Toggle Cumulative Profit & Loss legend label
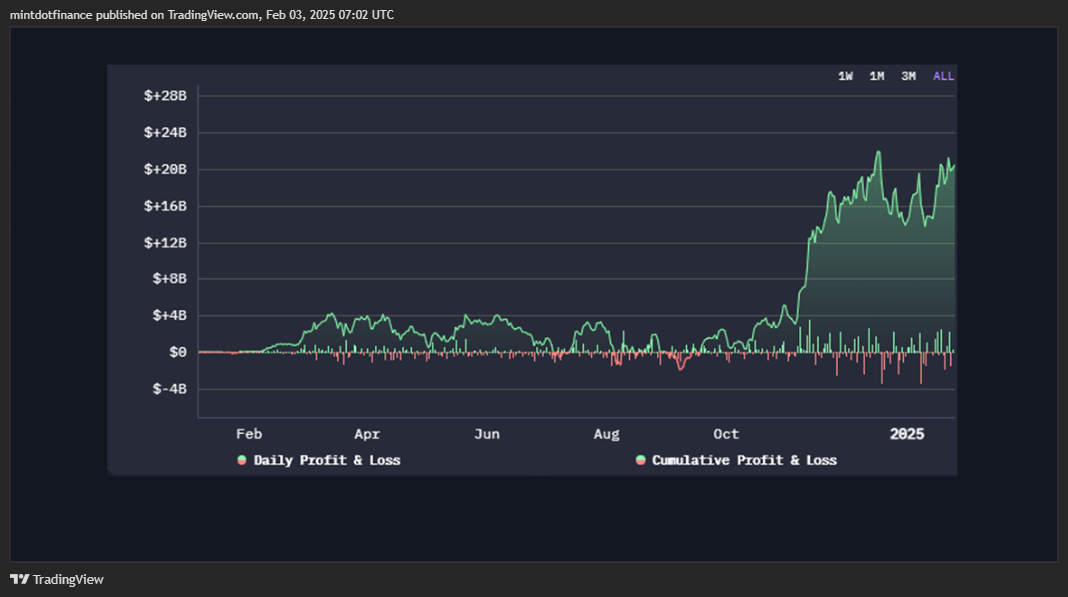 [x=744, y=460]
